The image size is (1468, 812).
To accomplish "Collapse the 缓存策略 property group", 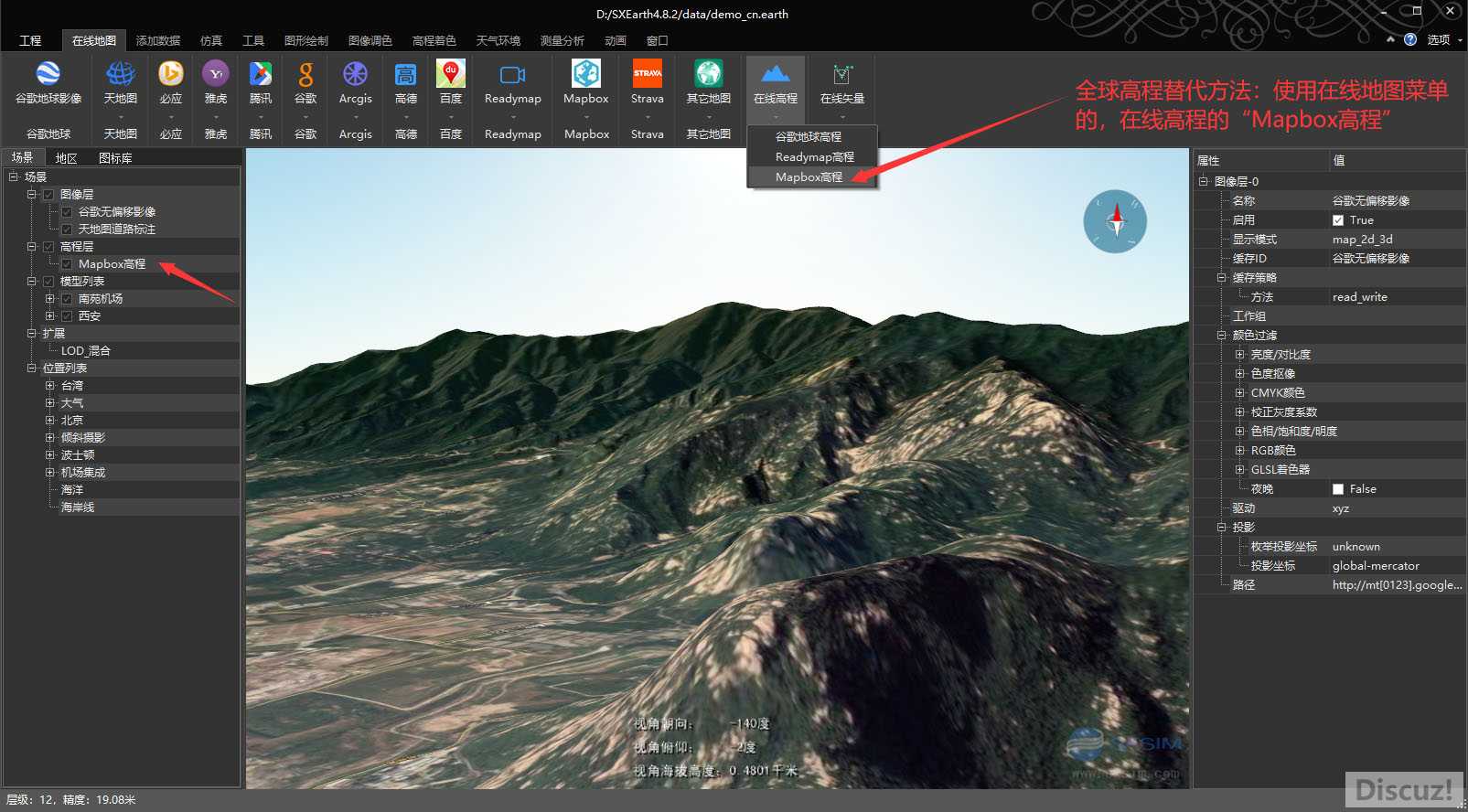I will click(x=1221, y=278).
